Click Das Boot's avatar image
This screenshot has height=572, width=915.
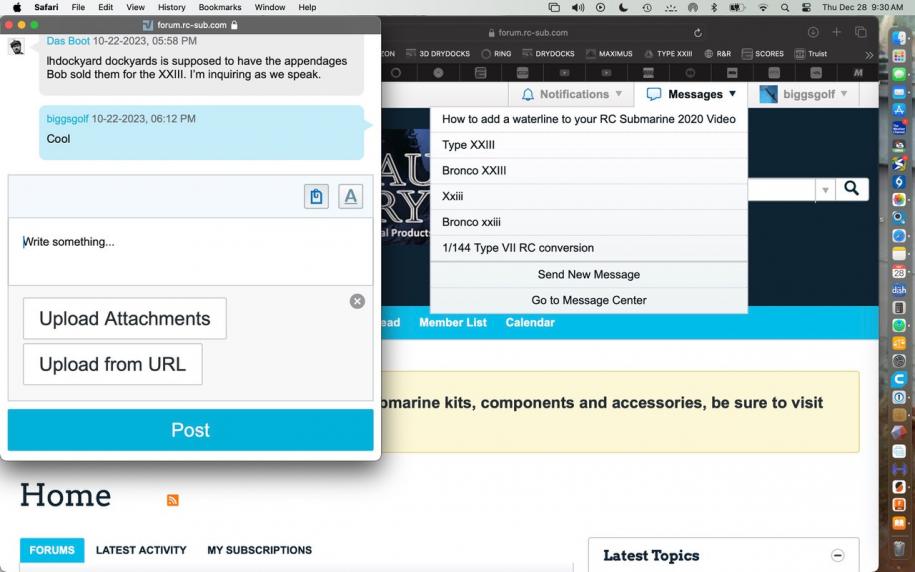tap(17, 46)
